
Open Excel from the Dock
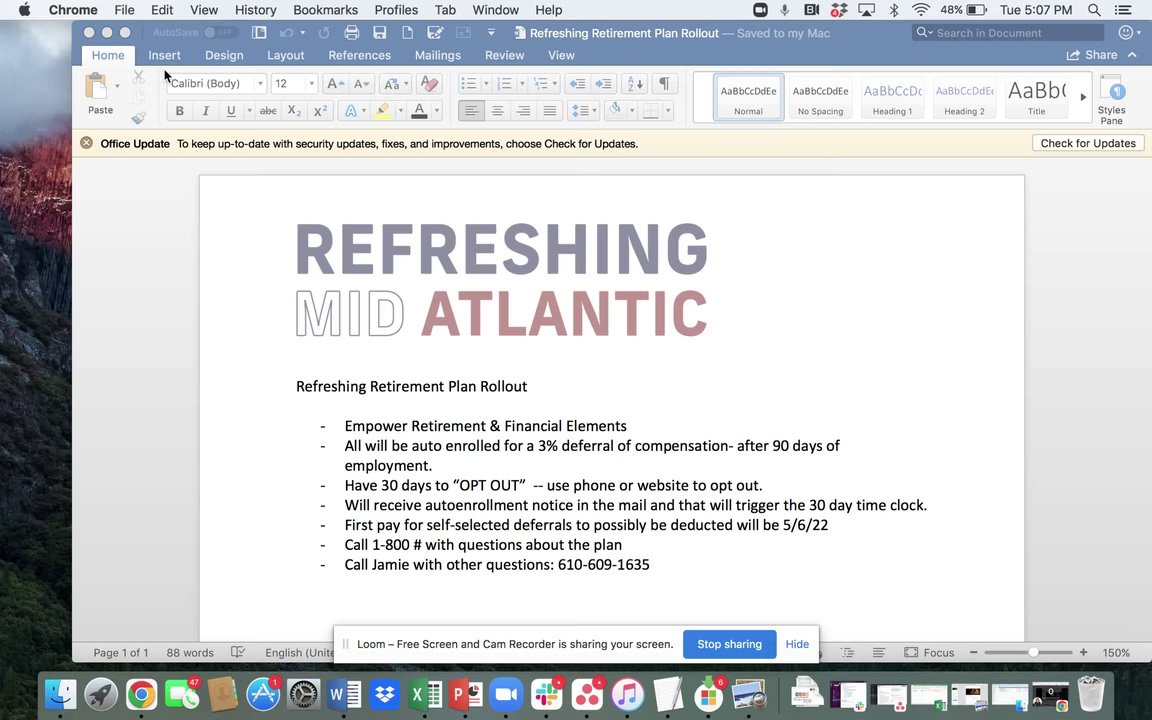coord(425,694)
